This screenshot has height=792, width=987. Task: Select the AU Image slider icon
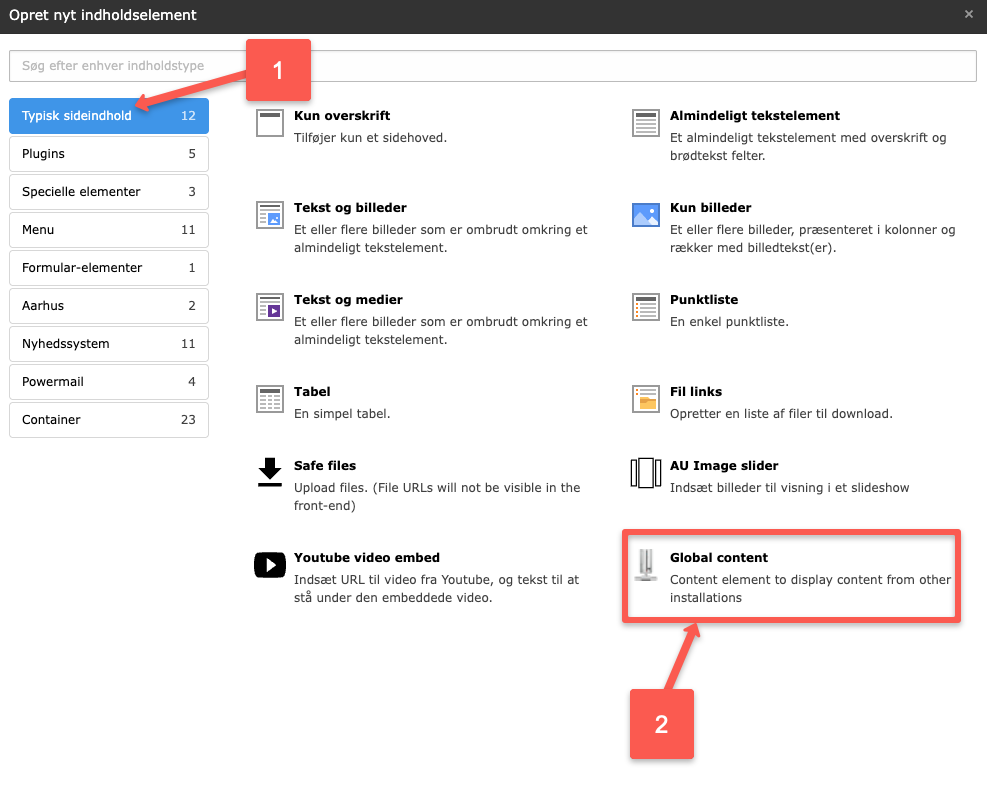[646, 472]
